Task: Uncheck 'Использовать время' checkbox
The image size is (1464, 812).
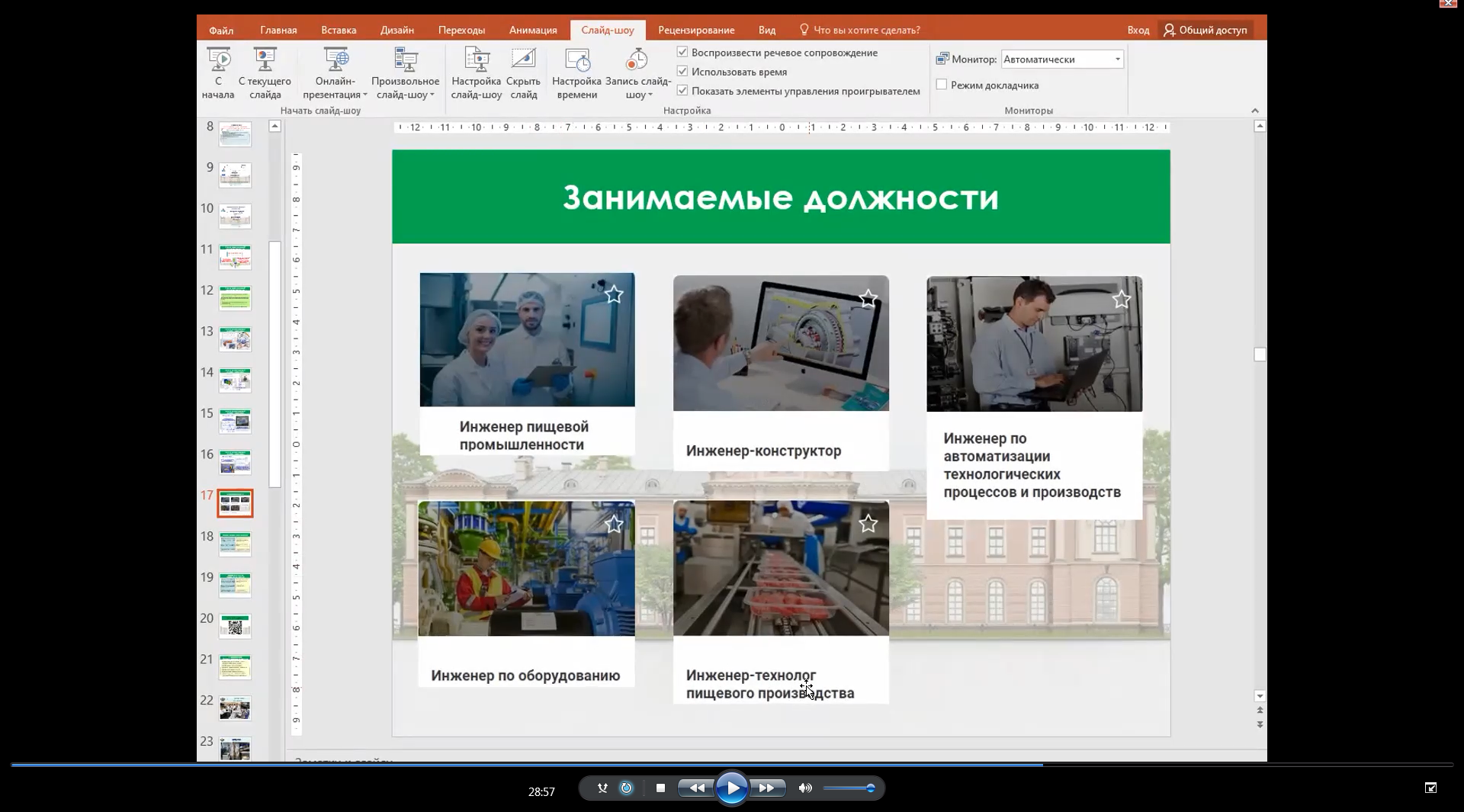Action: 682,72
